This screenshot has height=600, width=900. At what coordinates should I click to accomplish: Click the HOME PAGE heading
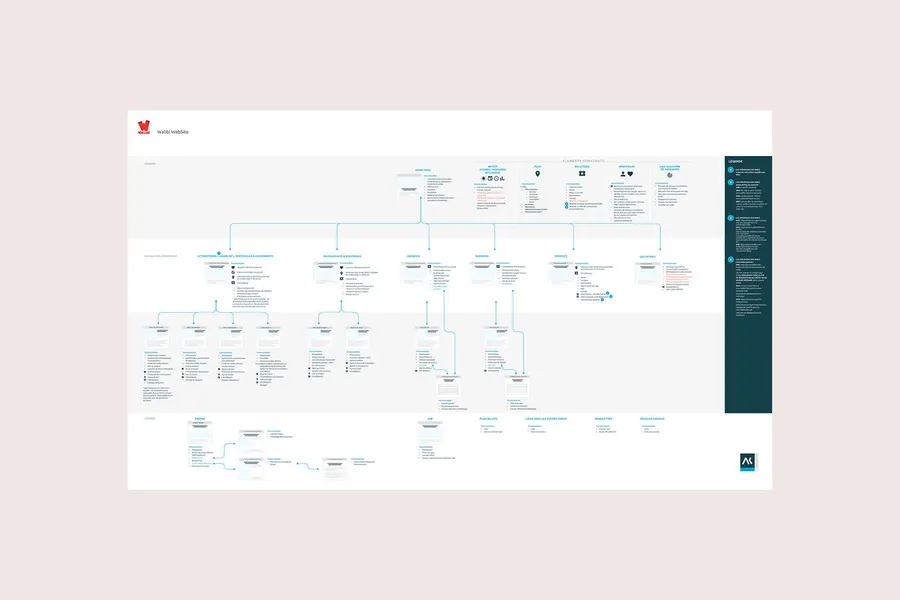pos(423,170)
